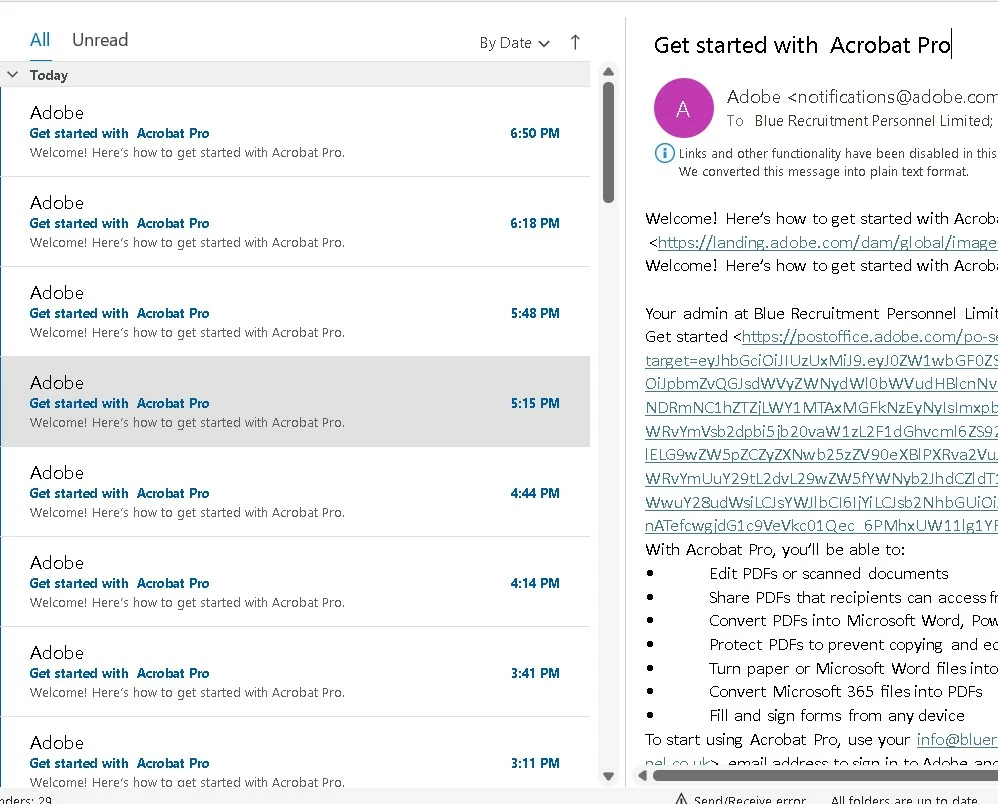Click the 'Convert Microsoft 365 files into PDFs' line
This screenshot has height=804, width=998.
click(846, 692)
